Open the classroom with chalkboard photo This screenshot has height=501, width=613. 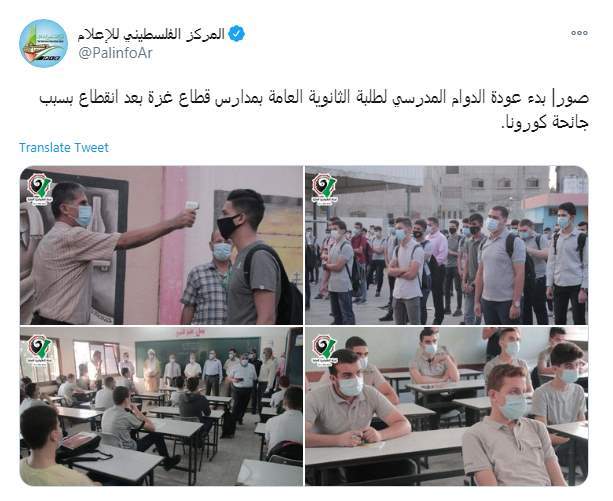tap(161, 406)
